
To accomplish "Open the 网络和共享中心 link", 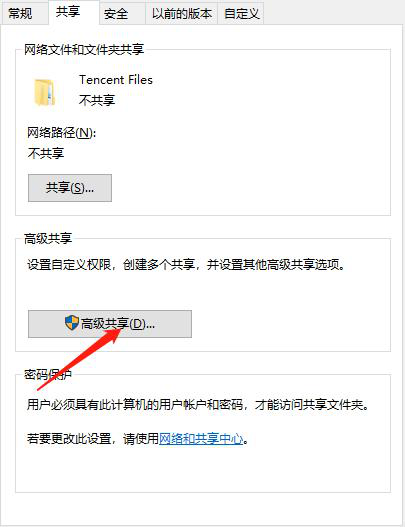I will 201,439.
